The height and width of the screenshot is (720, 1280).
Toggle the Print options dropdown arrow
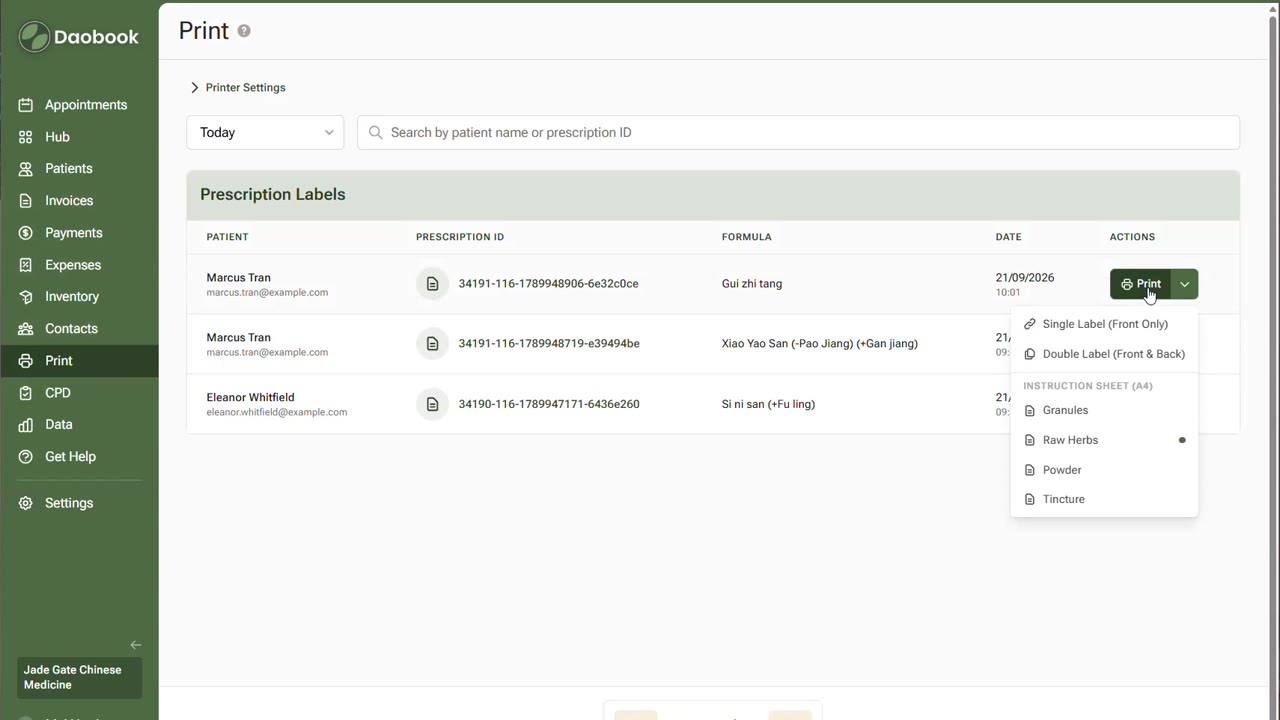(x=1184, y=284)
